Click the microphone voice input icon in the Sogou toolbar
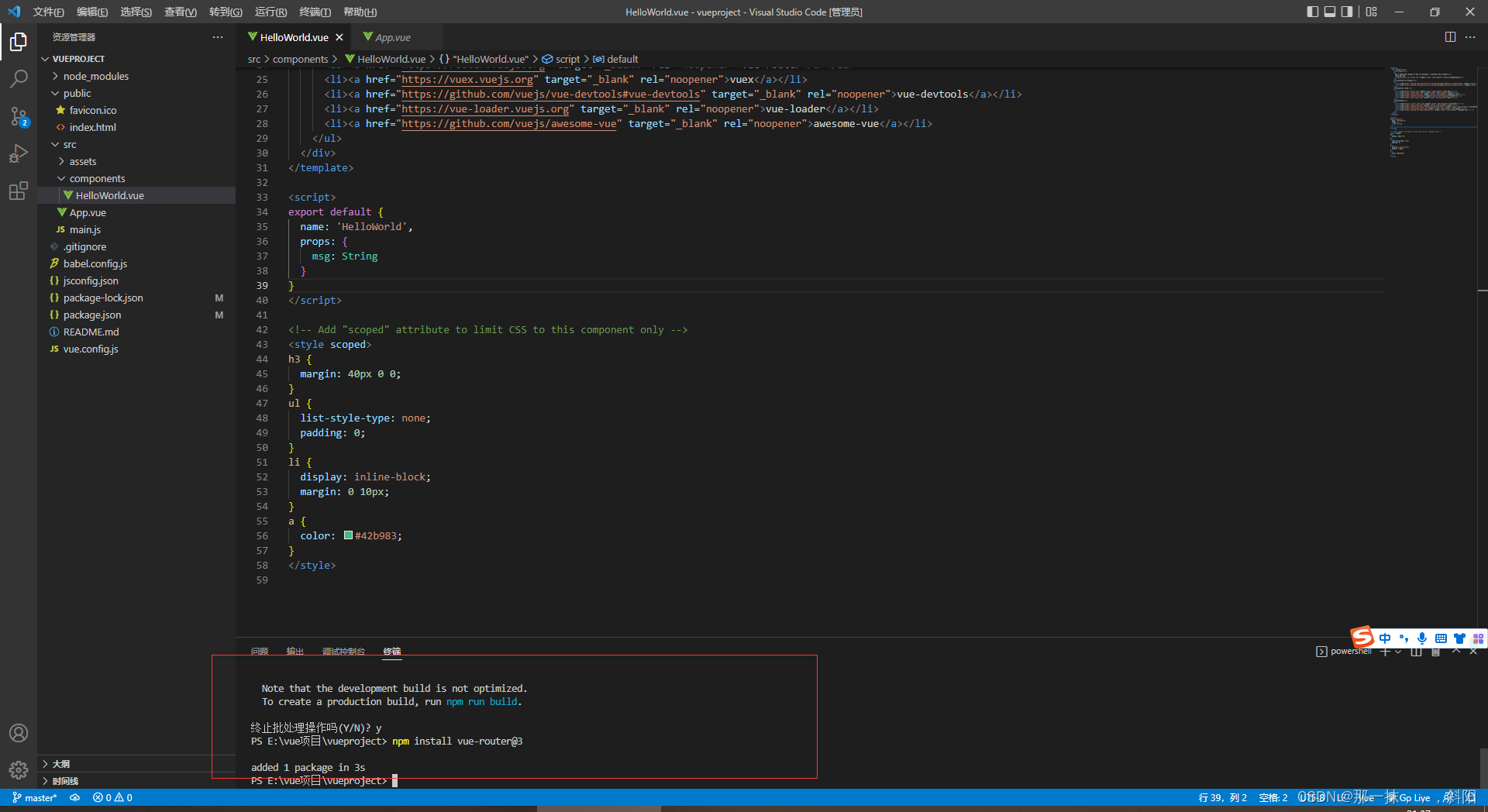The image size is (1488, 812). [1422, 638]
